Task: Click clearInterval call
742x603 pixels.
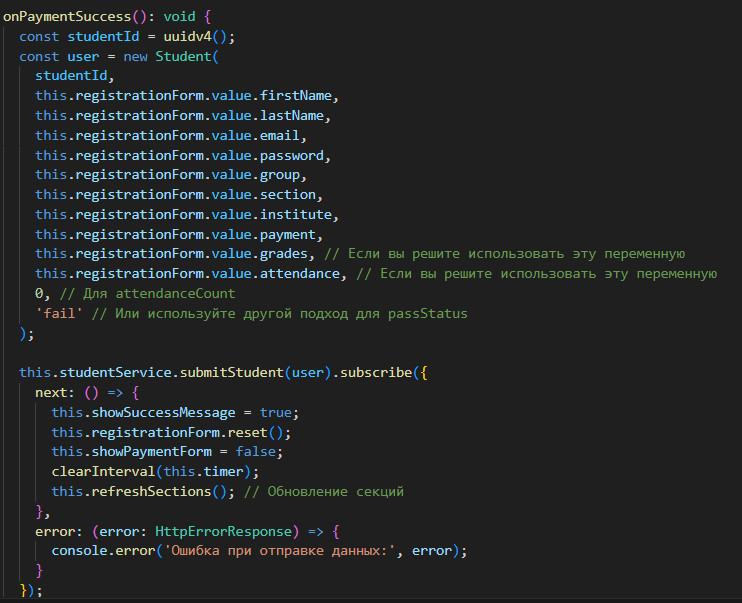Action: click(155, 471)
